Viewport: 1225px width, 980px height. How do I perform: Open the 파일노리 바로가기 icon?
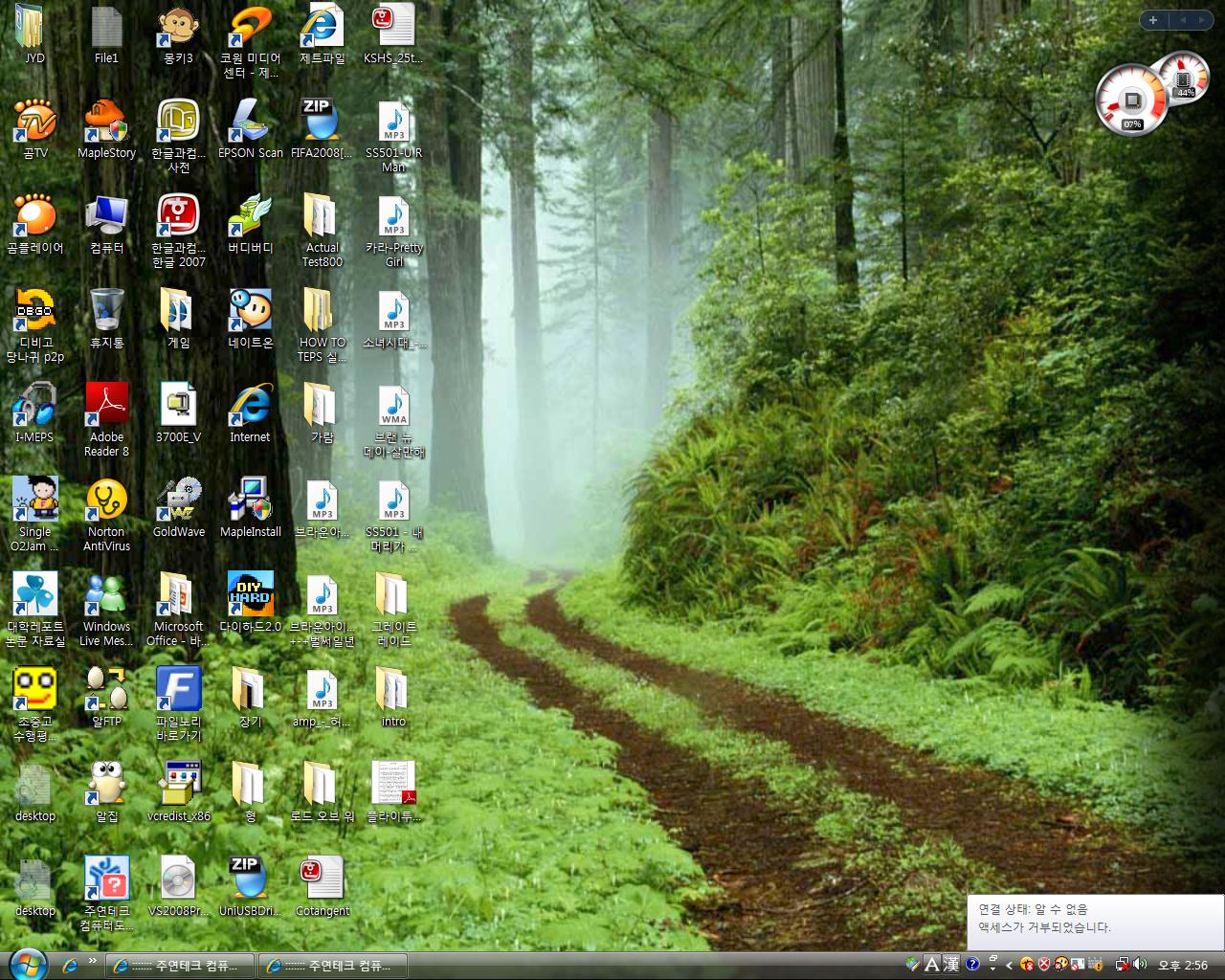pyautogui.click(x=178, y=703)
